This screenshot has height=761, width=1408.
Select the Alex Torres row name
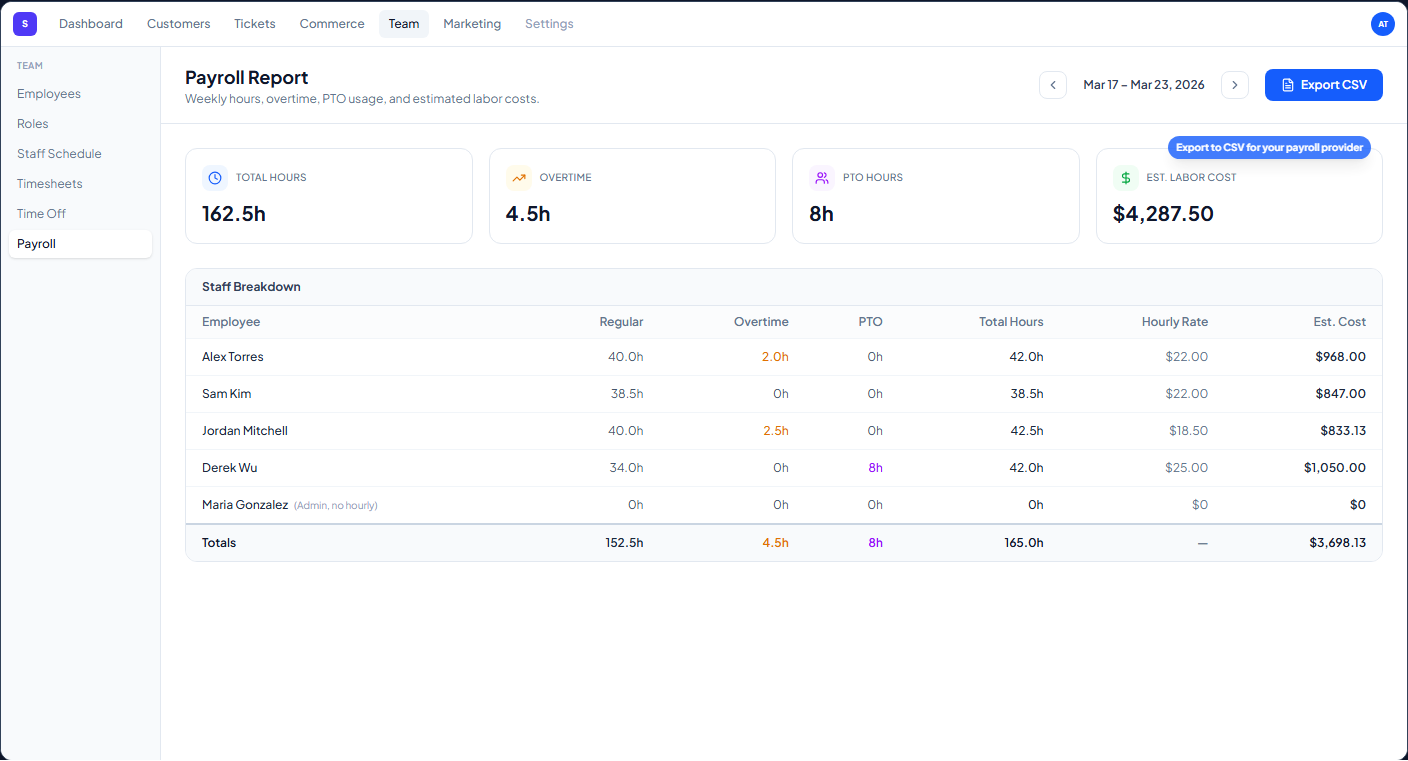(x=233, y=357)
